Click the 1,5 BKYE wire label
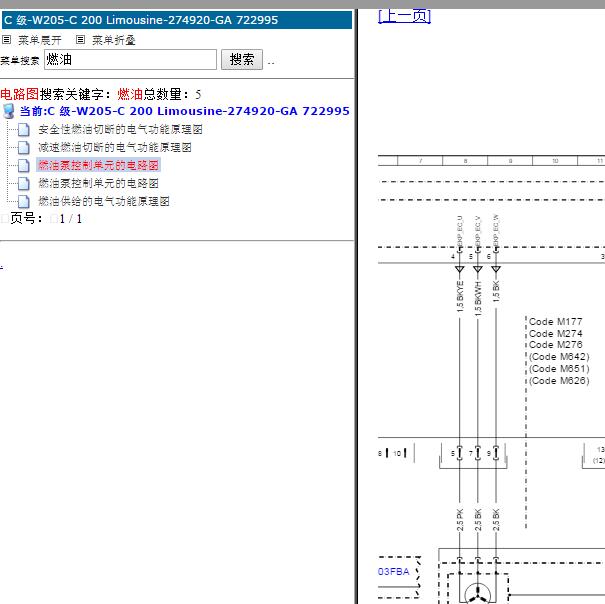Screen dimensions: 605x604 coord(460,297)
